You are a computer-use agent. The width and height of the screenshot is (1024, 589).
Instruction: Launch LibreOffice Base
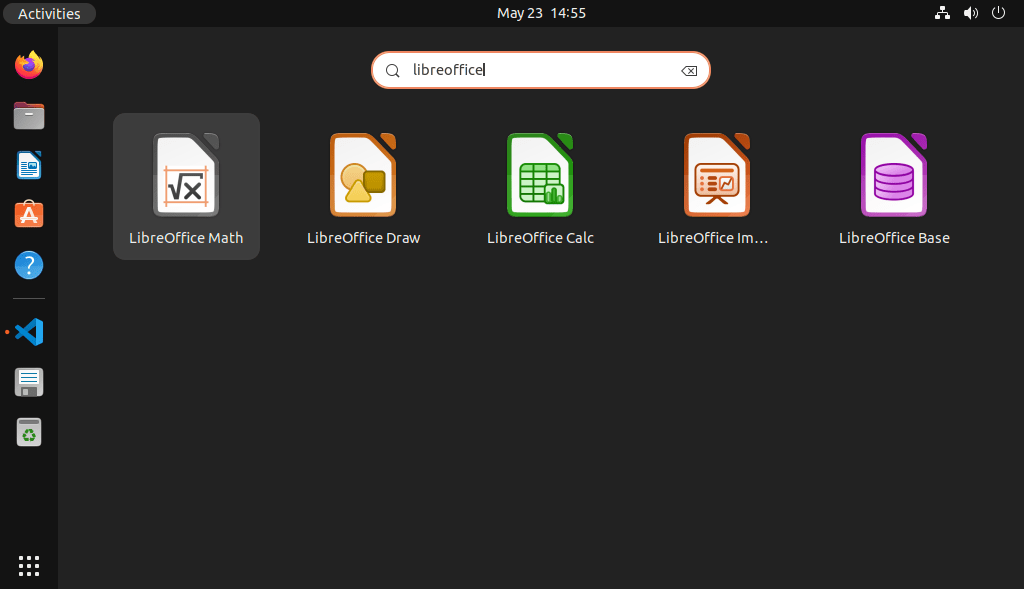[894, 186]
